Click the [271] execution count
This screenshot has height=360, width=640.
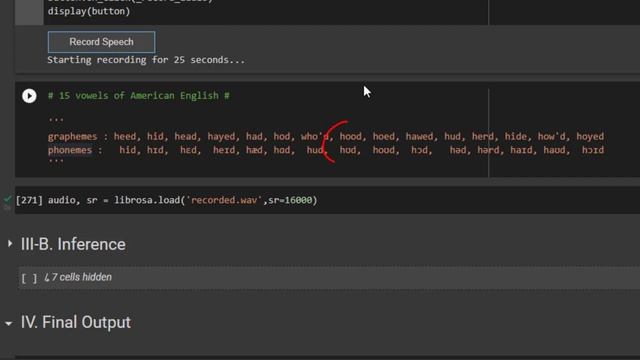click(x=29, y=200)
